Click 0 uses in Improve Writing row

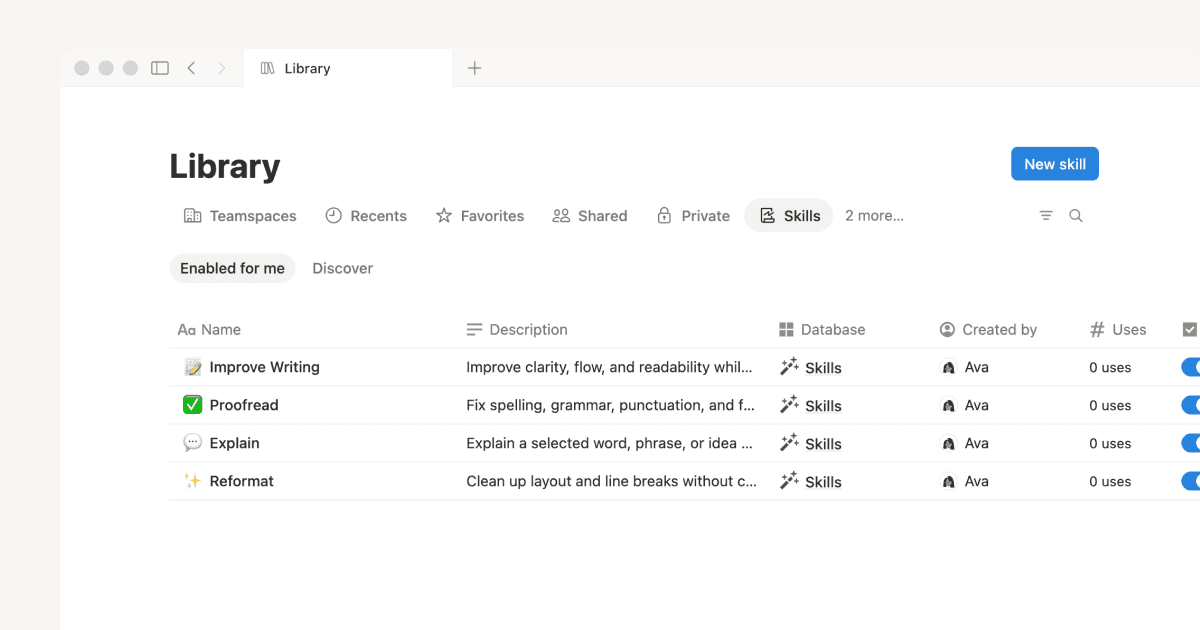pyautogui.click(x=1110, y=368)
